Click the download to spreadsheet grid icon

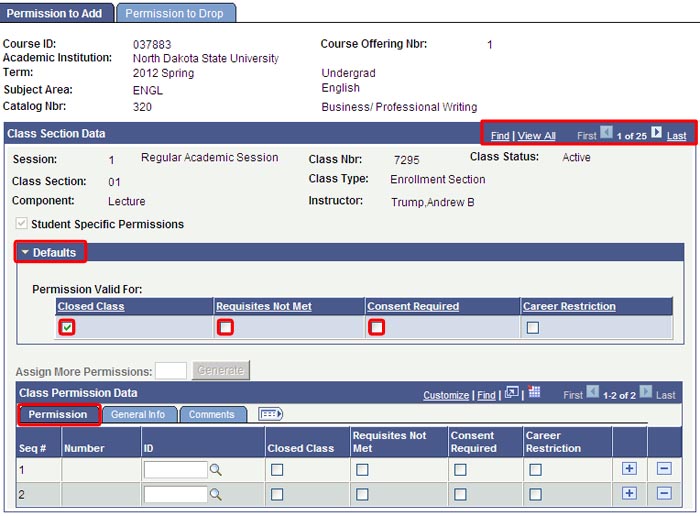pos(533,393)
